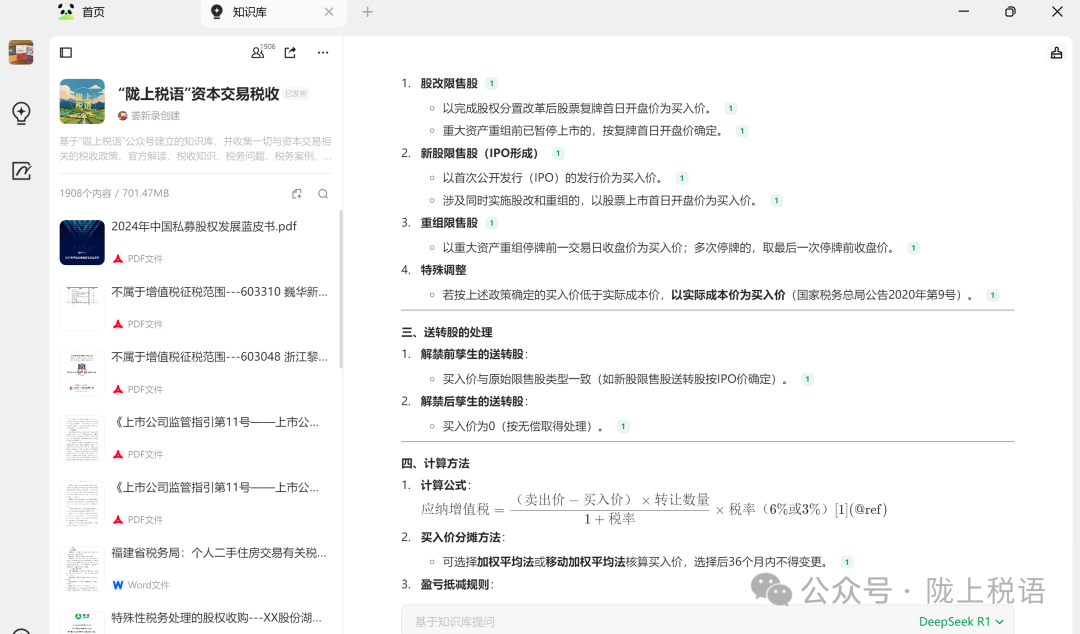Viewport: 1080px width, 634px height.
Task: Select the 知识库 tab
Action: 250,12
